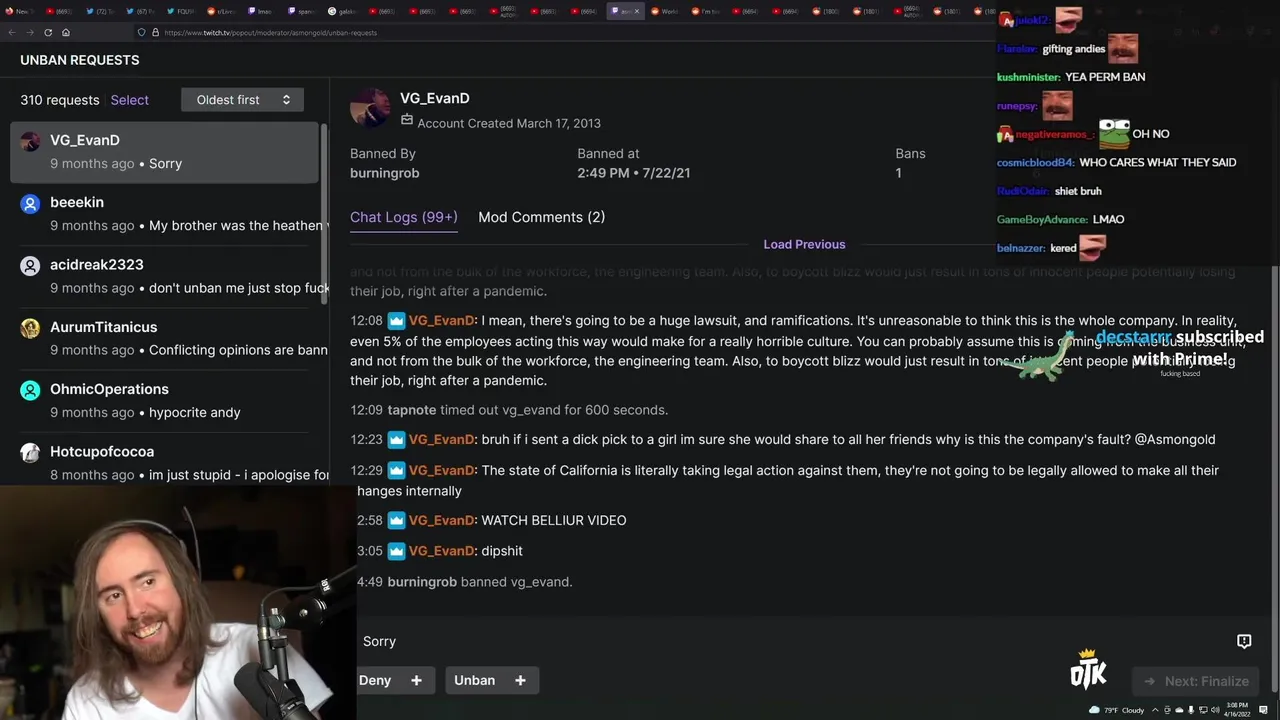Open beeekin's unban request
1280x720 pixels.
pyautogui.click(x=165, y=214)
